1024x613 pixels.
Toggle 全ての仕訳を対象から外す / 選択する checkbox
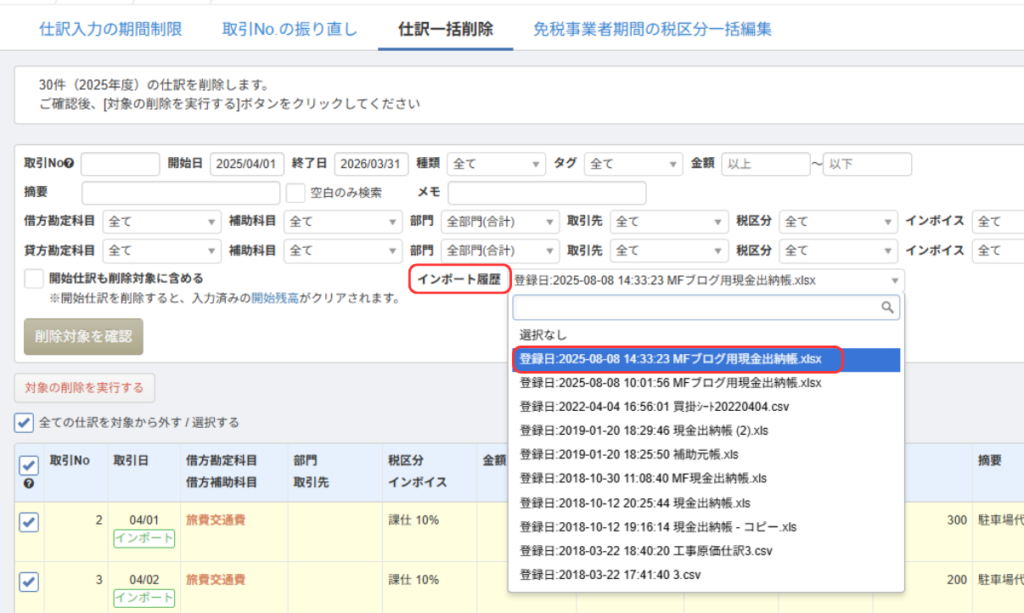(x=24, y=423)
